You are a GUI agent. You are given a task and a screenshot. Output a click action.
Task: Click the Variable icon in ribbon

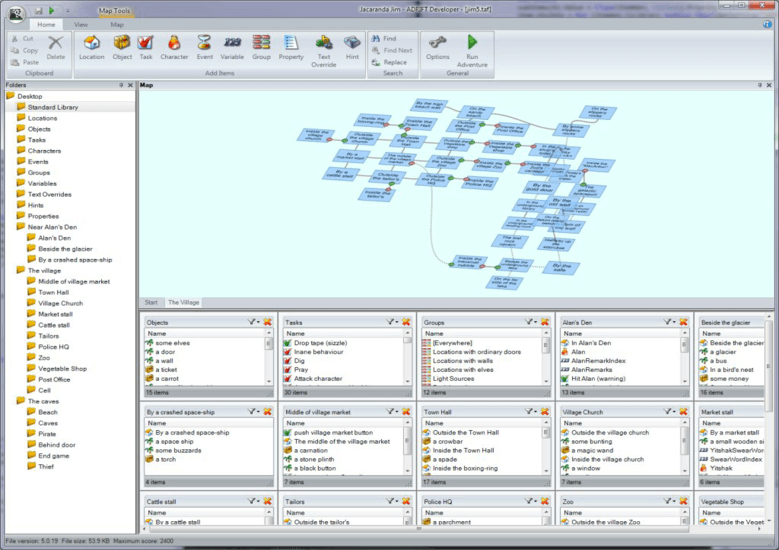click(232, 47)
